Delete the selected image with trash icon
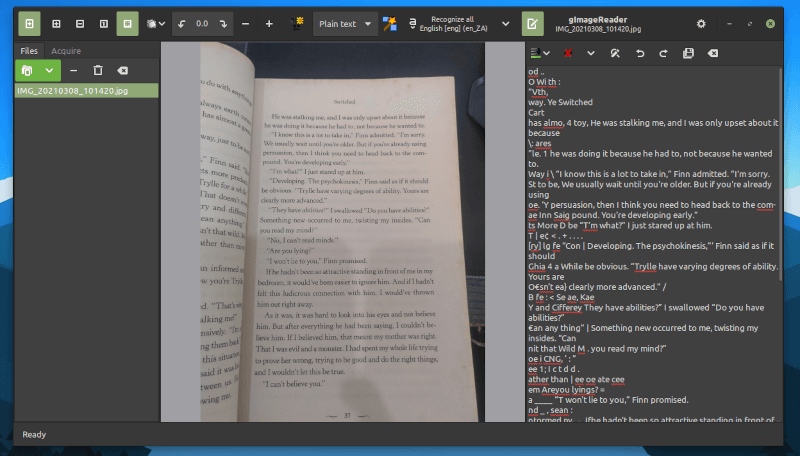 [x=98, y=70]
